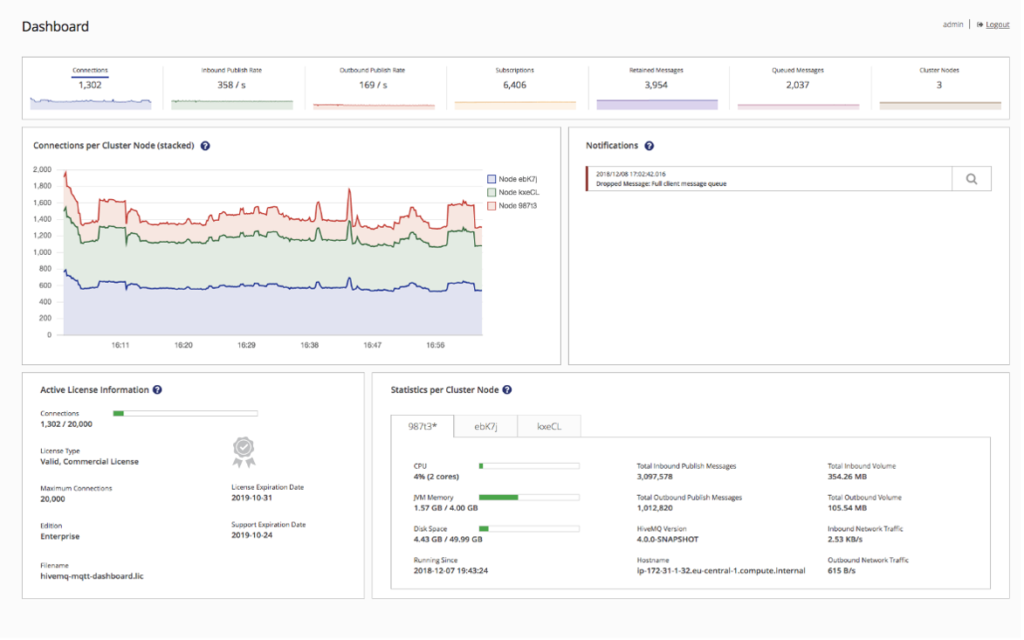Select the Queued Messages metric
The height and width of the screenshot is (640, 1024).
tap(798, 86)
